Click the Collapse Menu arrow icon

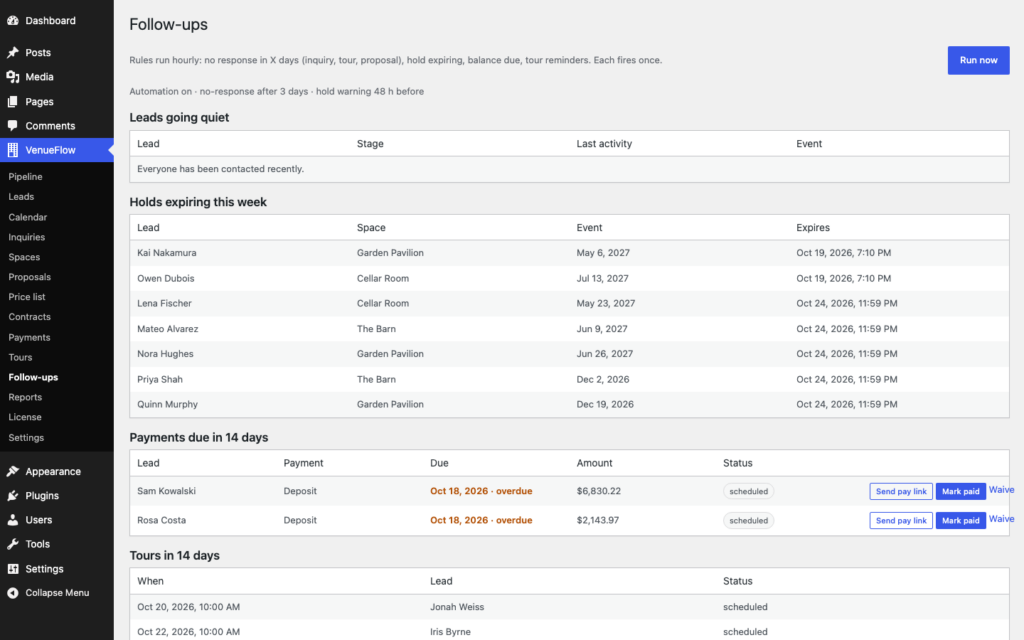click(12, 593)
